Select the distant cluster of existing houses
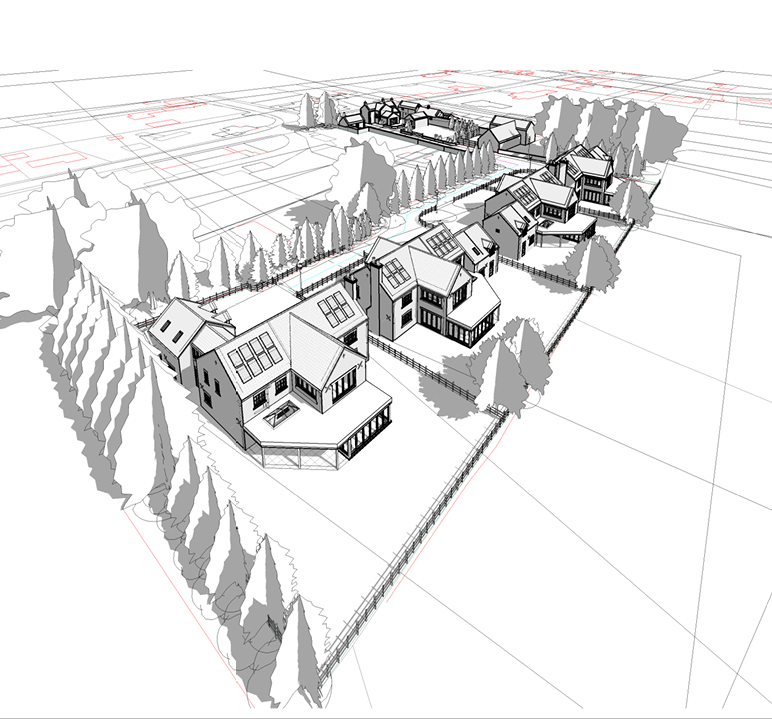The width and height of the screenshot is (772, 722). click(420, 120)
